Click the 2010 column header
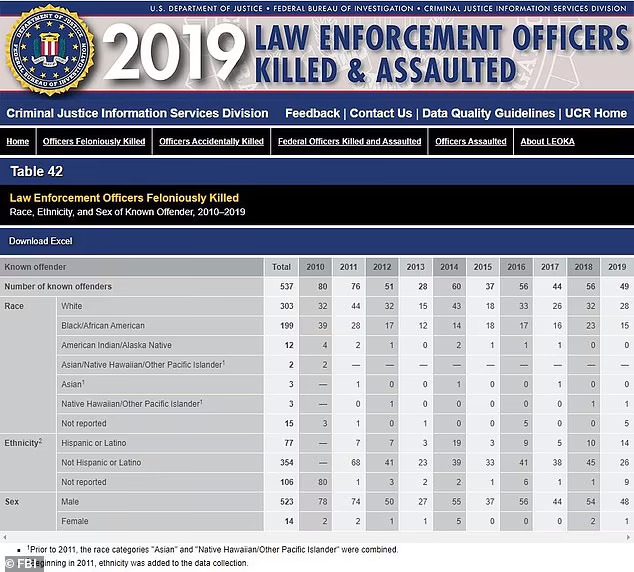Screen dimensions: 634x572 click(x=315, y=267)
